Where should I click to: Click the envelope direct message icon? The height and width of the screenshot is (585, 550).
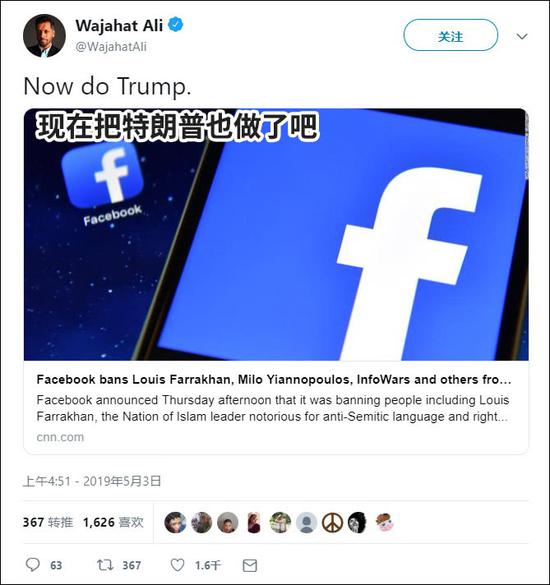point(250,566)
